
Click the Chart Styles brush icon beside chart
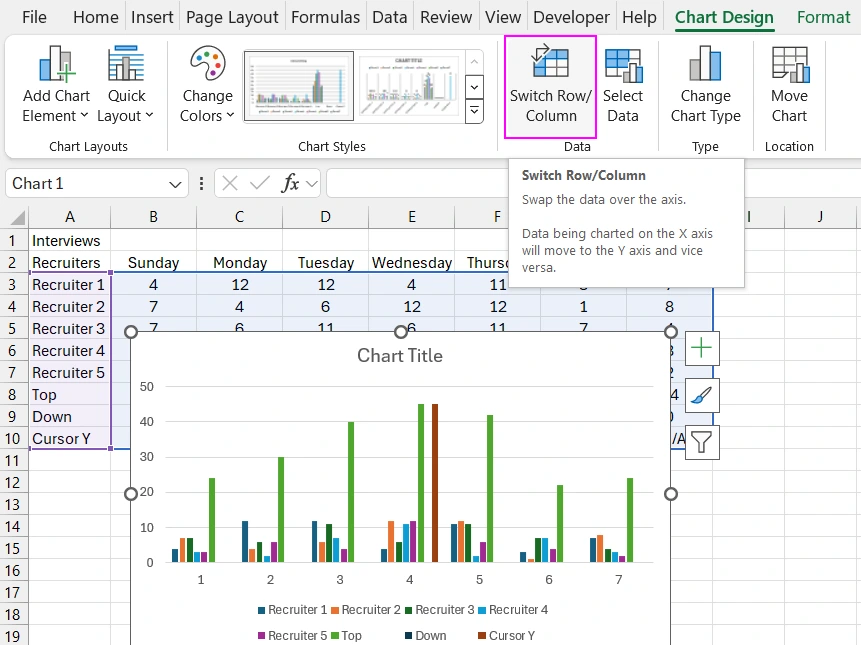click(x=701, y=395)
